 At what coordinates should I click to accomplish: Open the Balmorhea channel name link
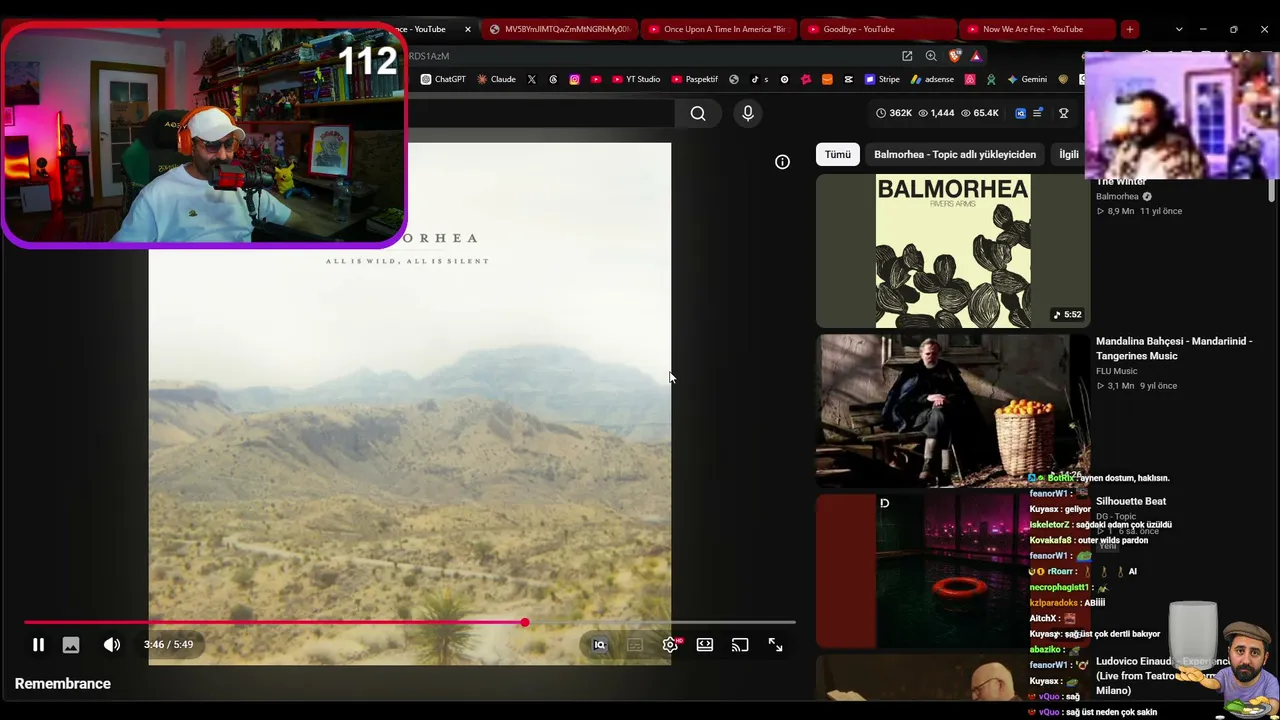[1117, 196]
